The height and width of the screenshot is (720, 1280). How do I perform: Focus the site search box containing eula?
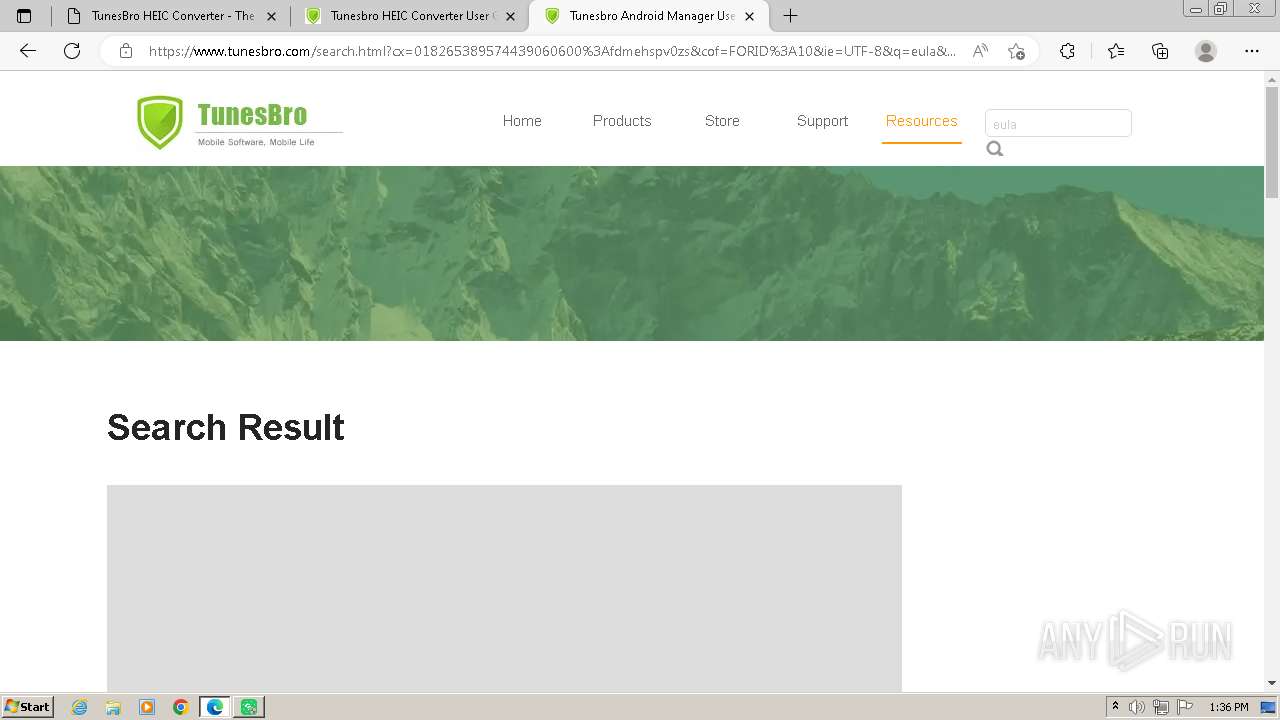pos(1058,123)
